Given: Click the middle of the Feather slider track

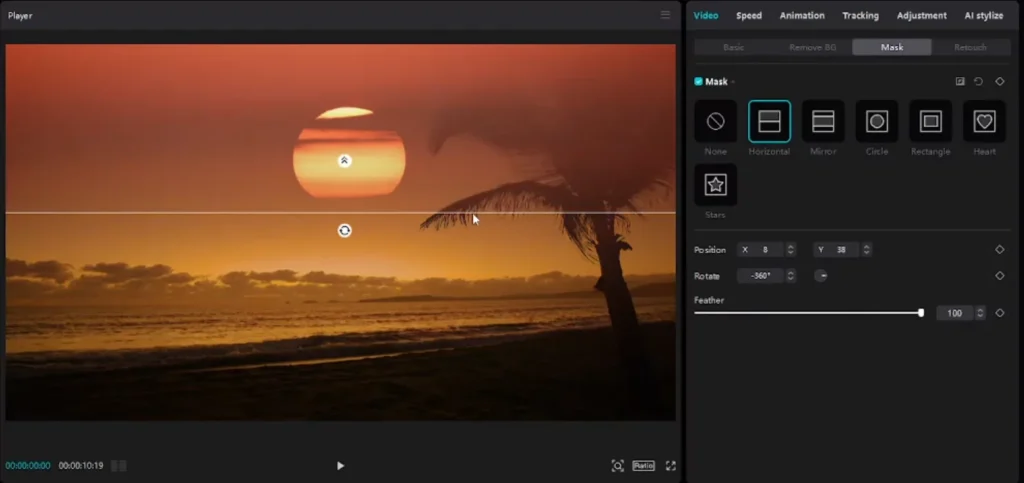Looking at the screenshot, I should 808,313.
